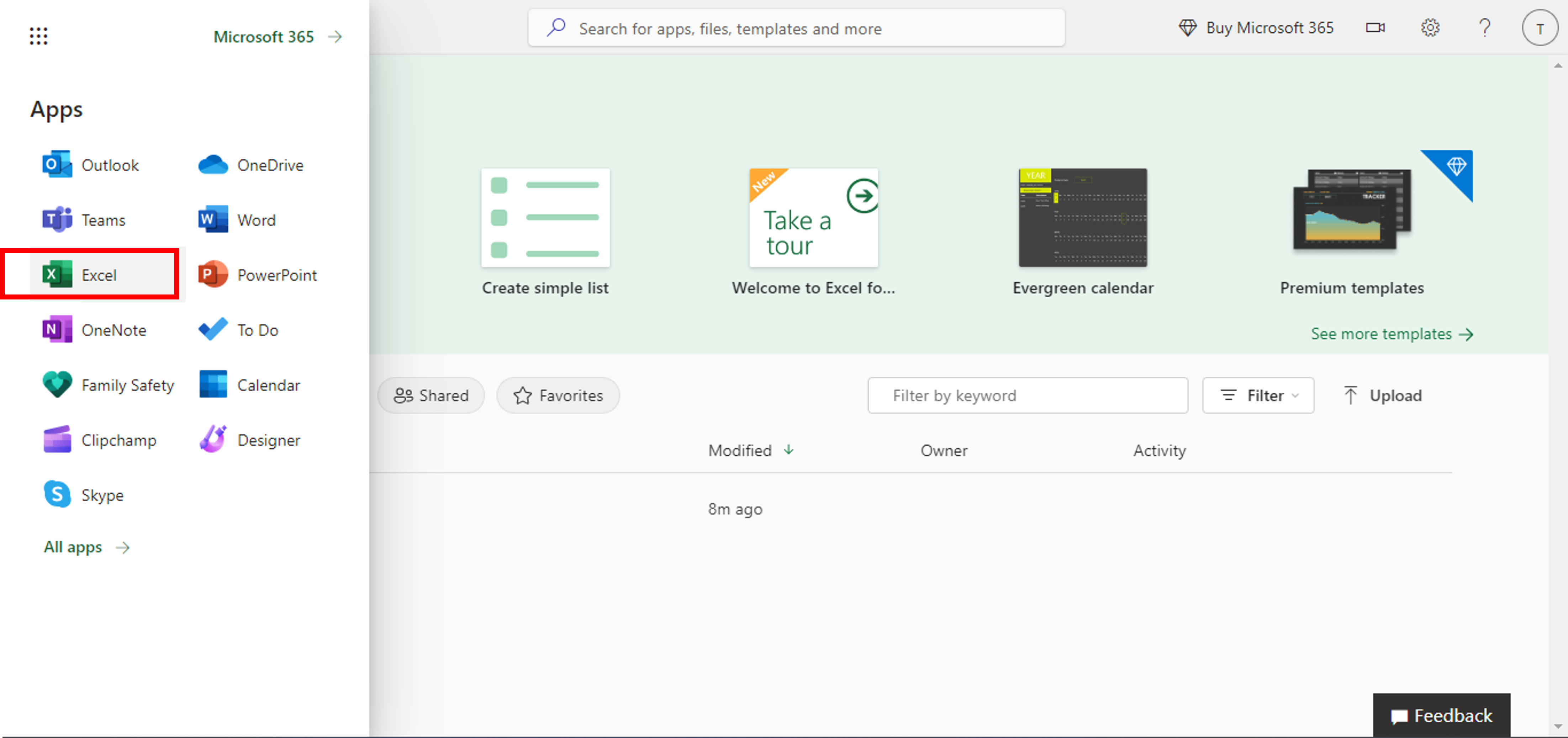Open OneNote from the app launcher
1568x738 pixels.
click(x=57, y=330)
